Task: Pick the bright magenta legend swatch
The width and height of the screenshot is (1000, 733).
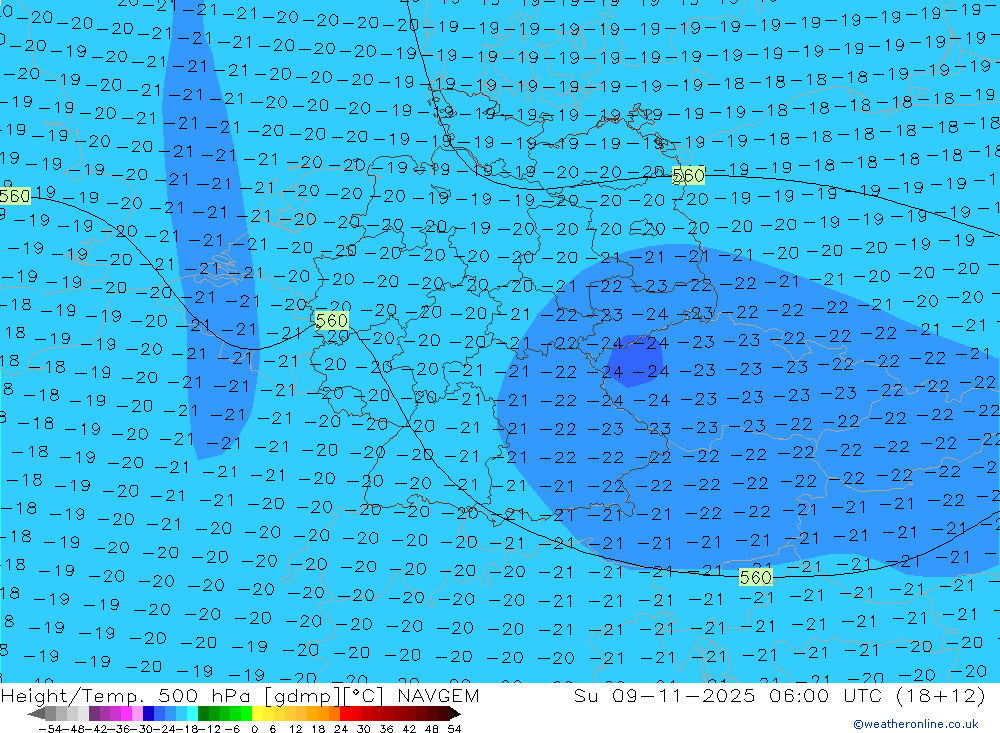Action: 126,713
